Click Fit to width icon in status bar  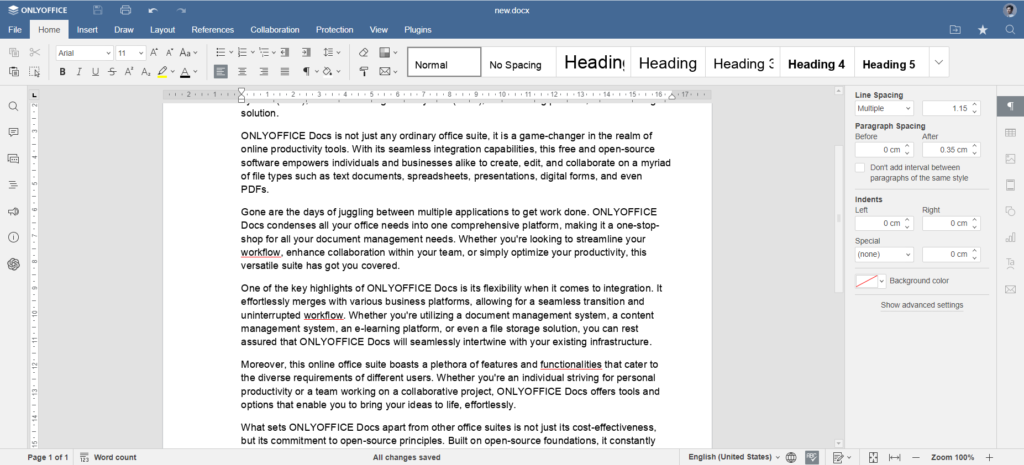(895, 457)
